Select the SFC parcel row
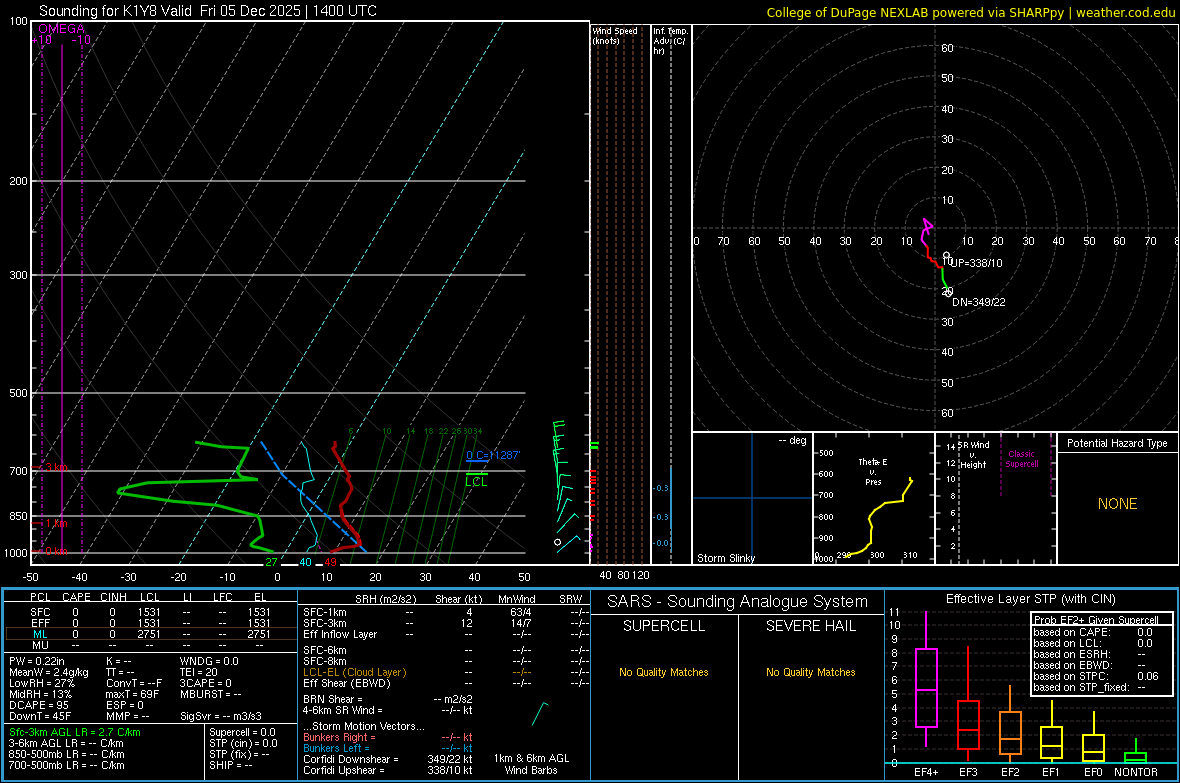 click(x=150, y=612)
